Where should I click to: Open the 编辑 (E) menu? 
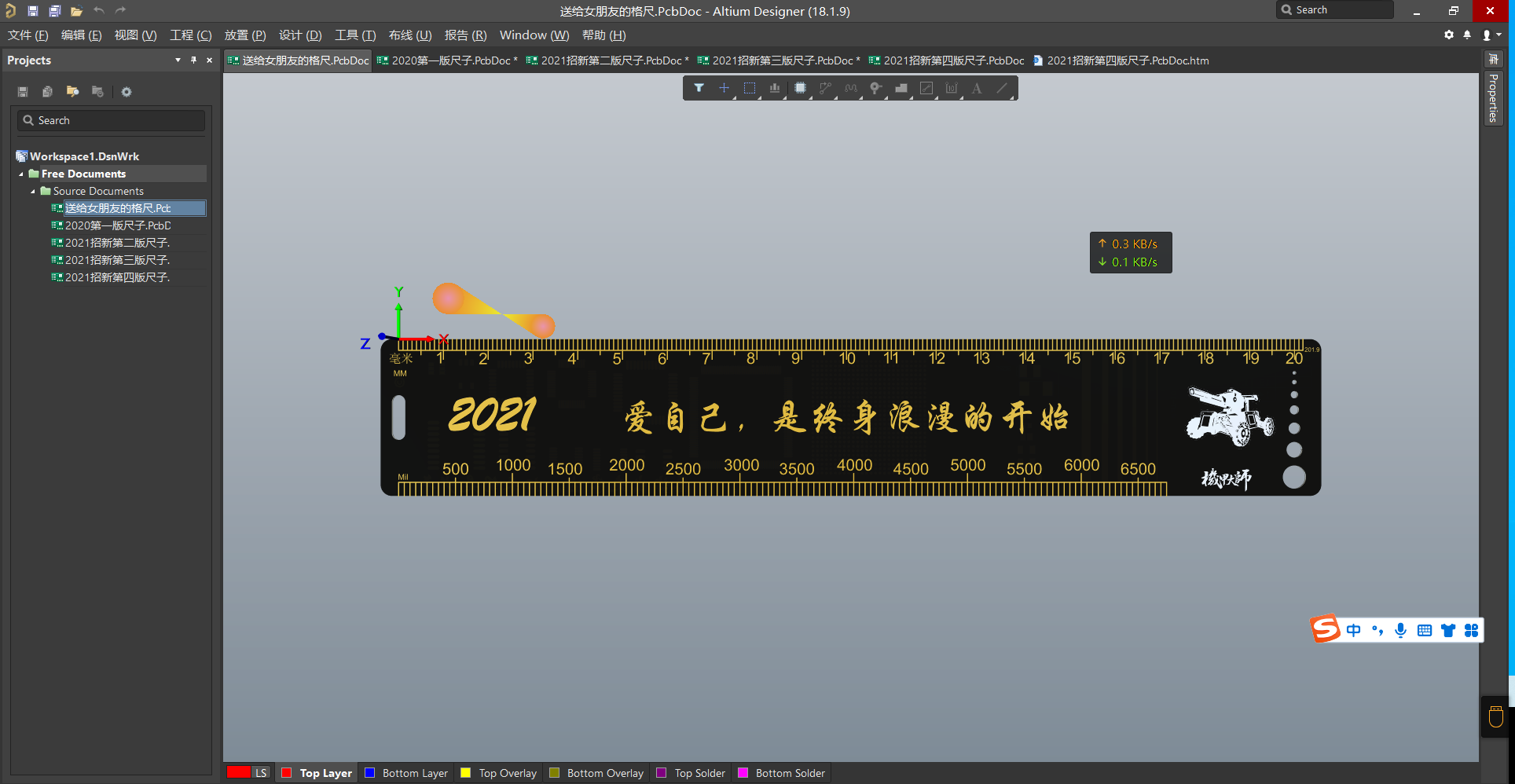pyautogui.click(x=82, y=35)
